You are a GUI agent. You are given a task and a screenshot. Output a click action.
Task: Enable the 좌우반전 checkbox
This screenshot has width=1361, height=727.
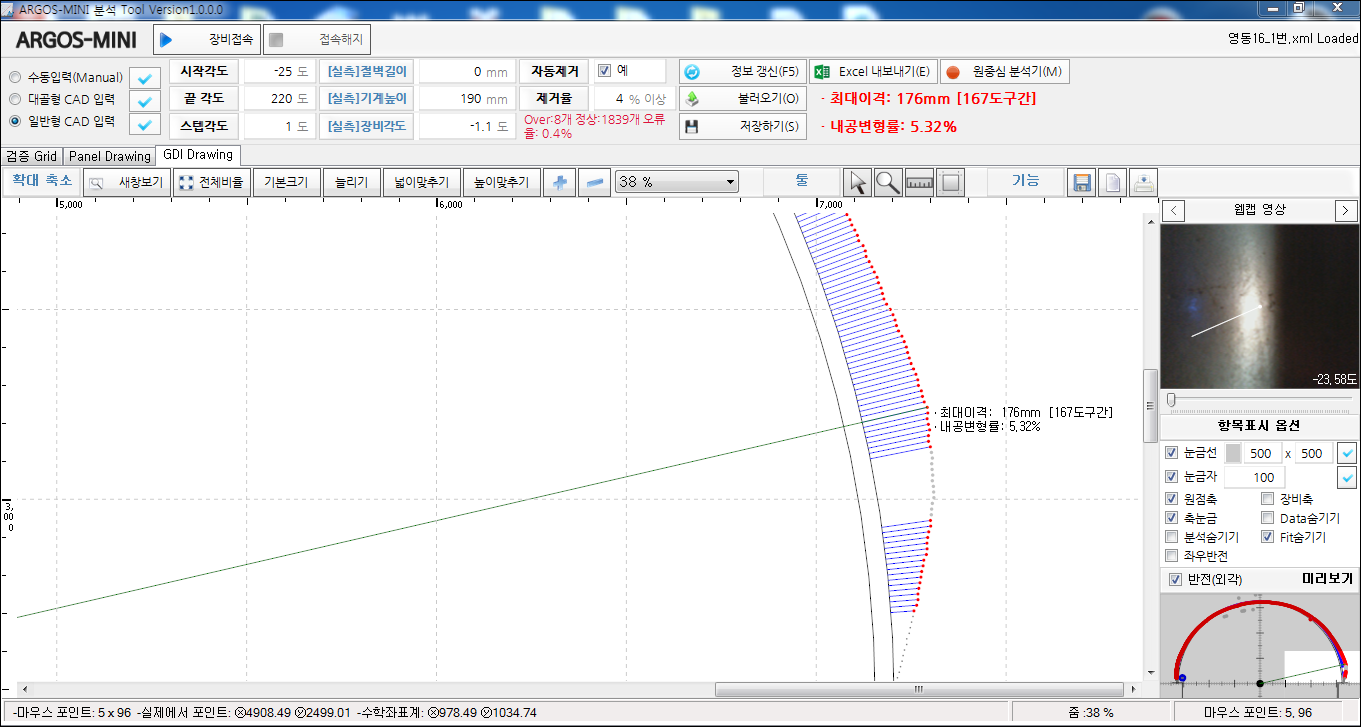point(1172,556)
